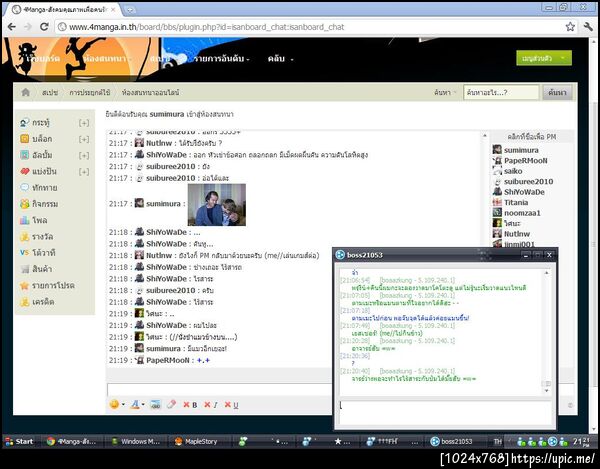Click the Windows Start button
The image size is (600, 469).
(x=19, y=441)
